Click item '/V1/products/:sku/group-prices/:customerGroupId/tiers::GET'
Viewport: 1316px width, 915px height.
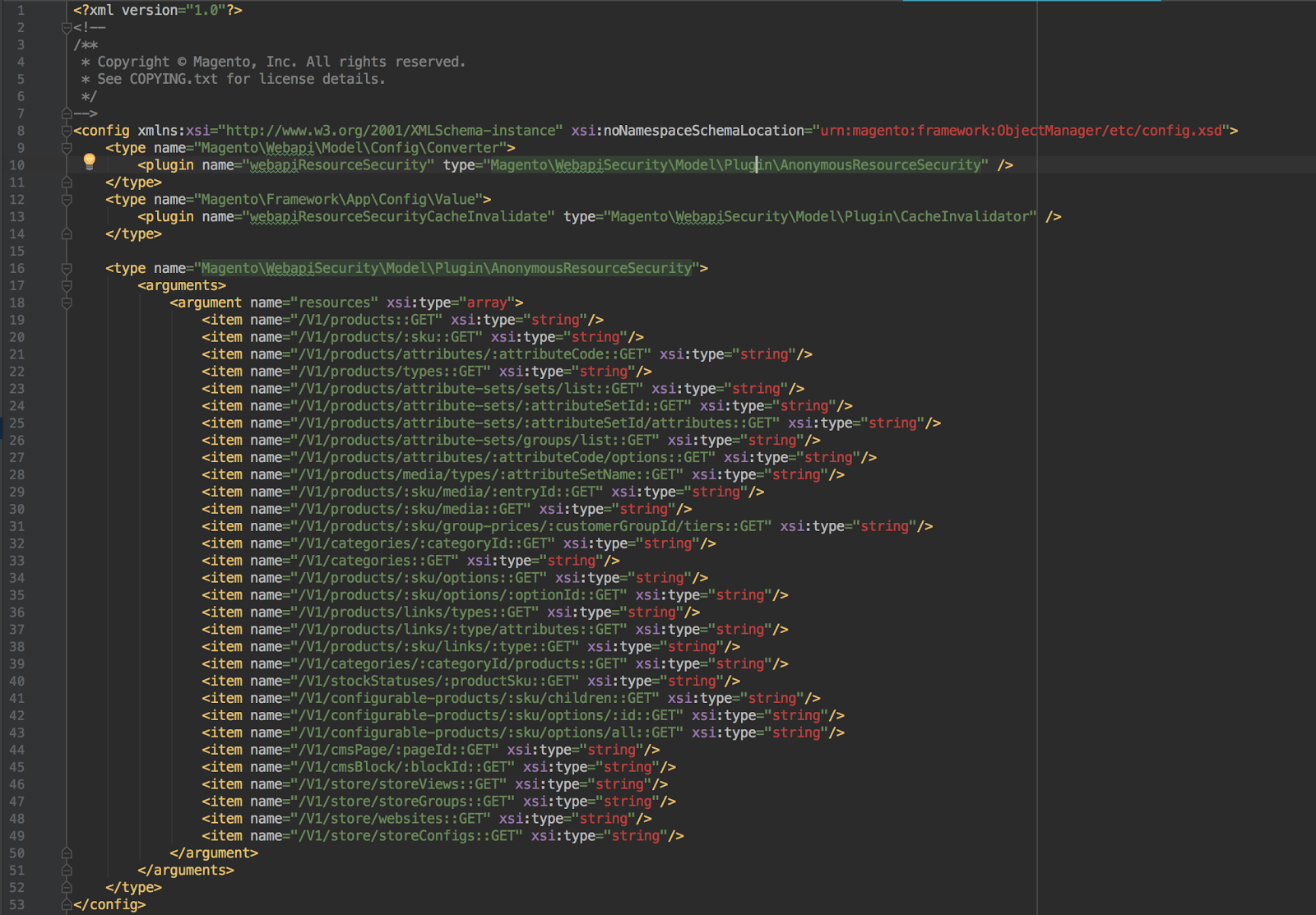[531, 527]
